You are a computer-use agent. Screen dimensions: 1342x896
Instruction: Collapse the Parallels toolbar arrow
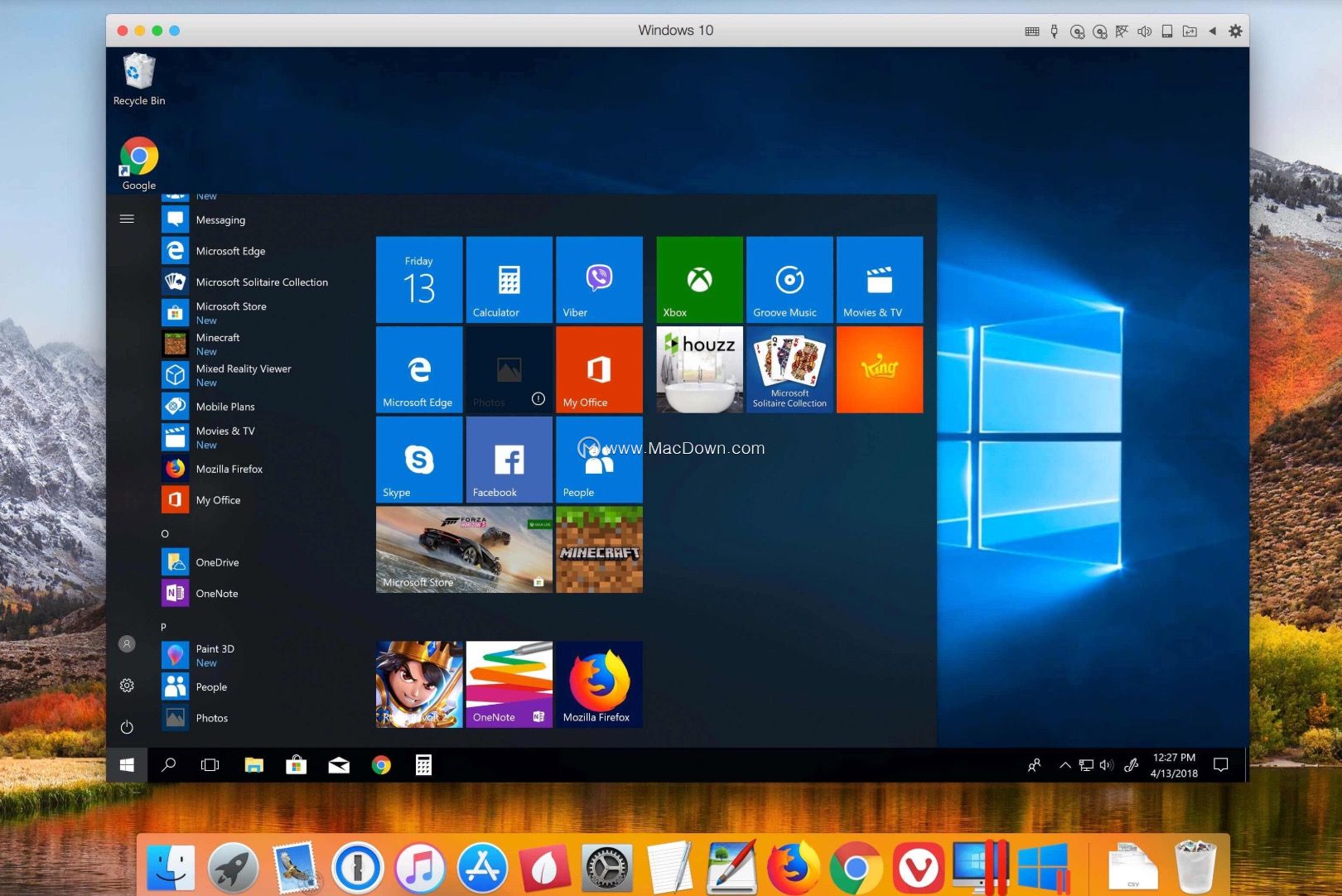click(x=1212, y=31)
